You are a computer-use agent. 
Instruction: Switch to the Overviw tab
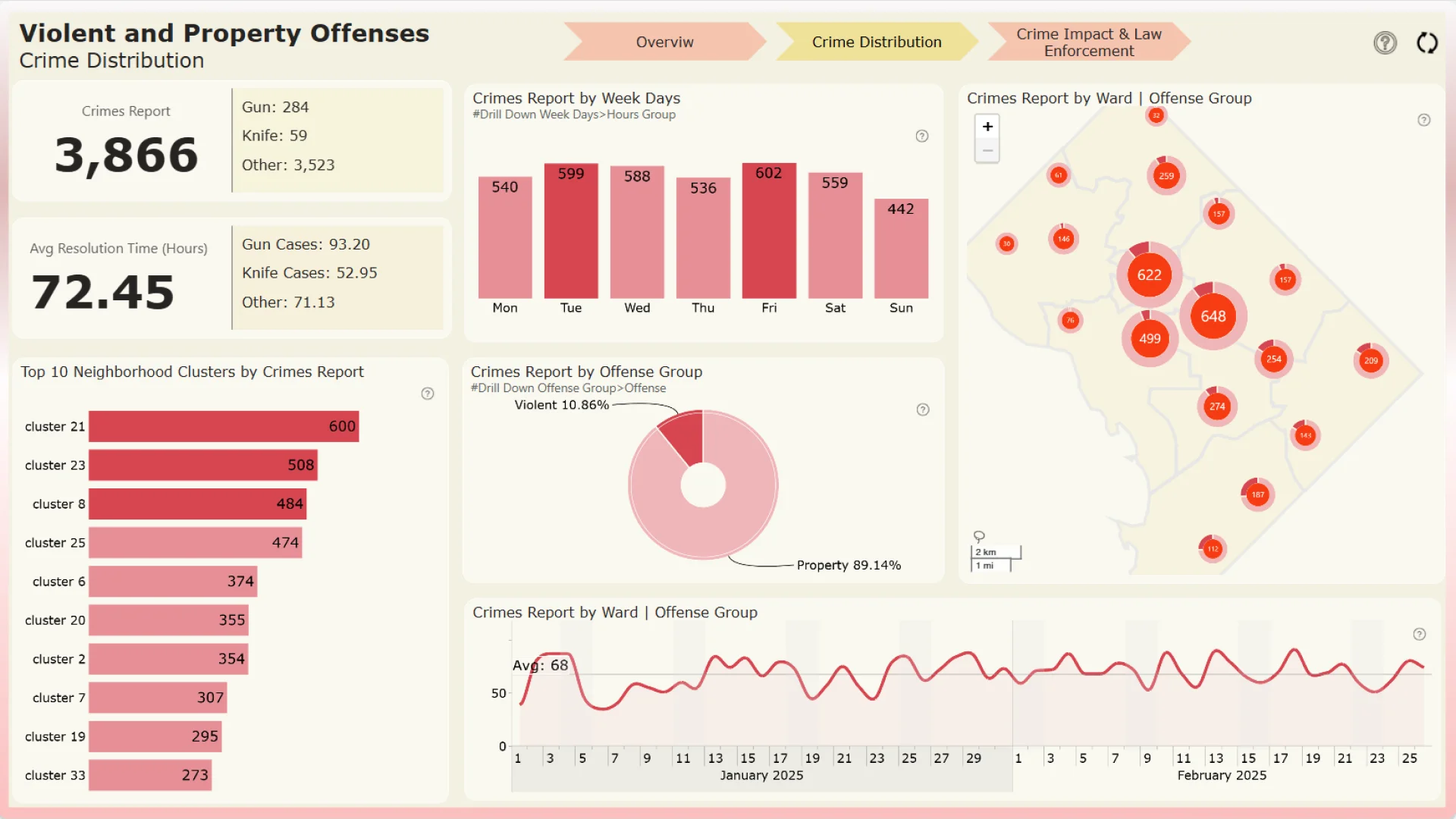pos(664,42)
